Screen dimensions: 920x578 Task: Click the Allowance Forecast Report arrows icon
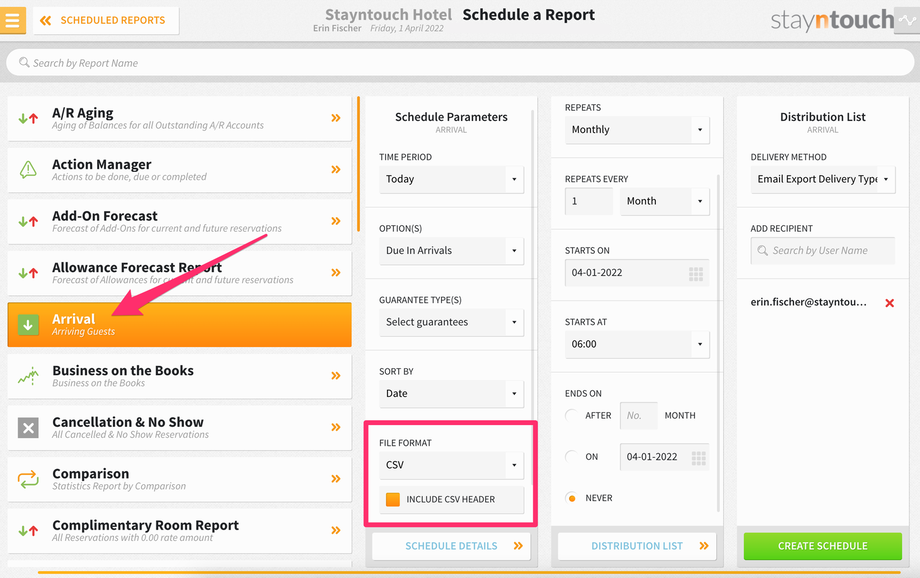click(x=28, y=273)
